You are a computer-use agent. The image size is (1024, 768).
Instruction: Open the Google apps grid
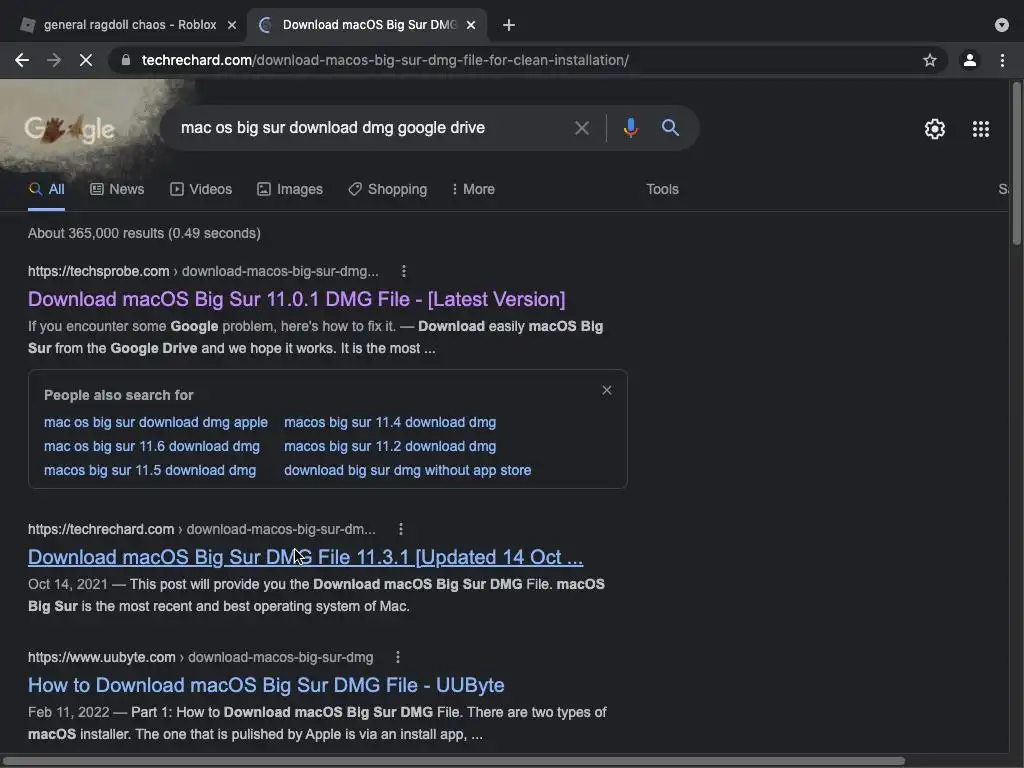(x=981, y=129)
